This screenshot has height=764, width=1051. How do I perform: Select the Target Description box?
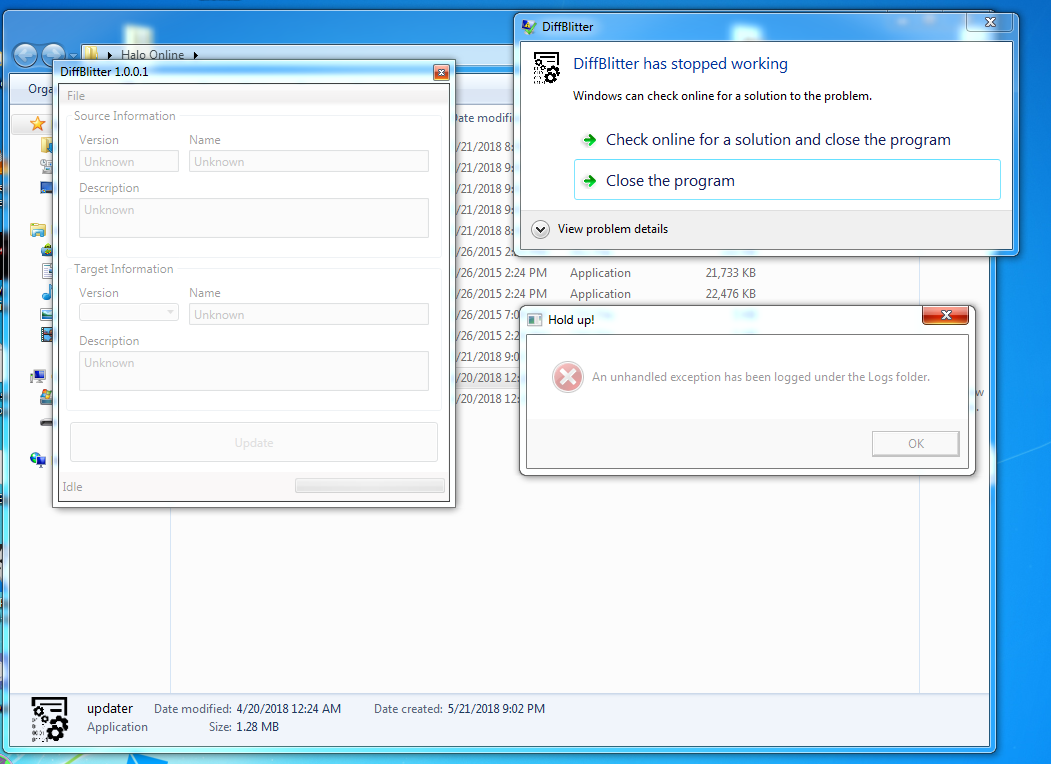point(253,371)
